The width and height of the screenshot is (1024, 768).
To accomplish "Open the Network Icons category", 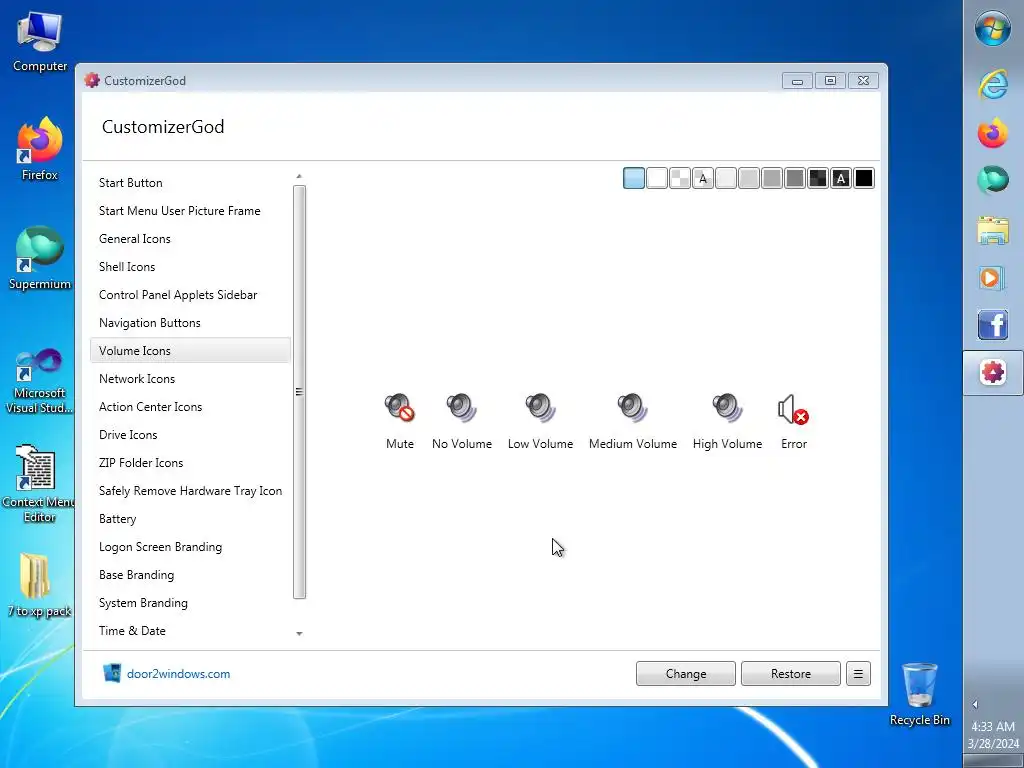I will click(190, 379).
